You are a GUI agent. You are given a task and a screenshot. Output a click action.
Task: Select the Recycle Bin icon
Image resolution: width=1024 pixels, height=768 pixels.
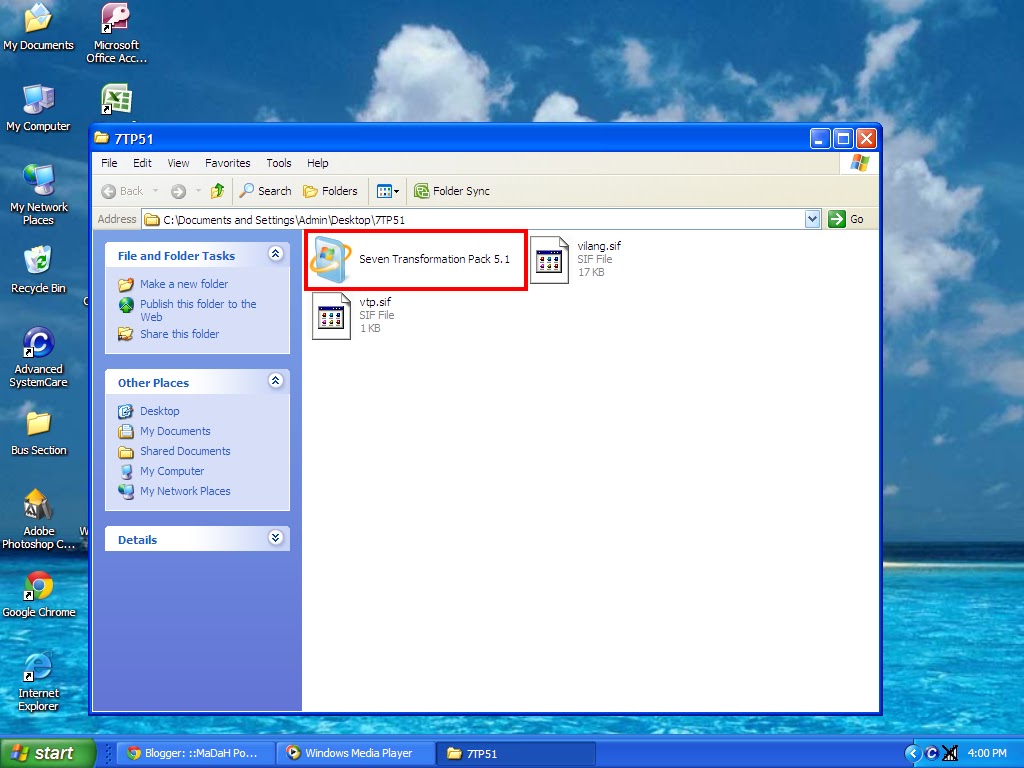tap(39, 270)
